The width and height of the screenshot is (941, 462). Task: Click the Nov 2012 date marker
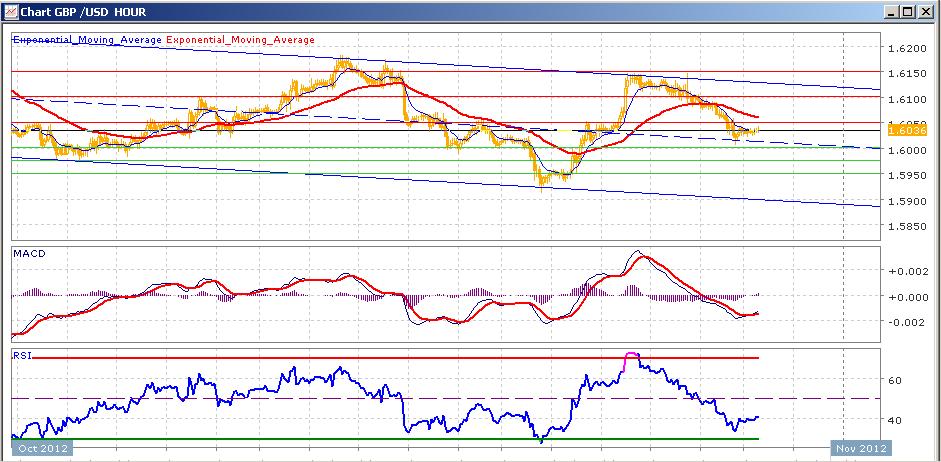[861, 448]
